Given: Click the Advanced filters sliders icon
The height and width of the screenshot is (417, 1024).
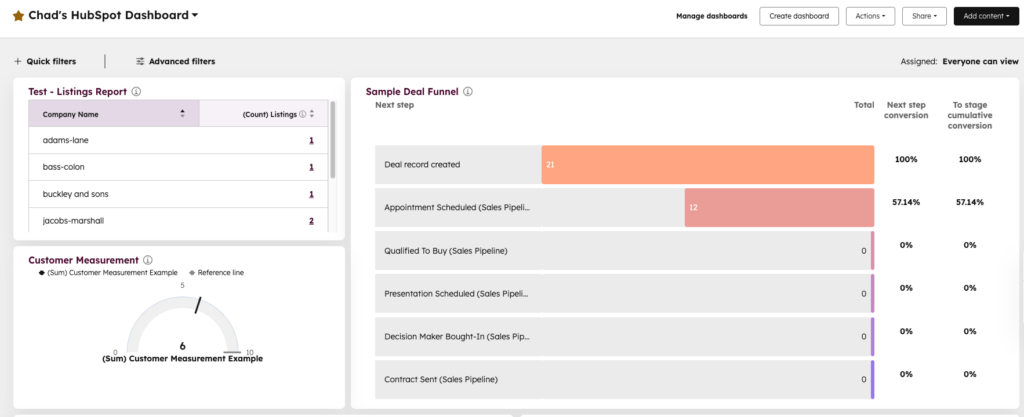Looking at the screenshot, I should click(x=140, y=61).
